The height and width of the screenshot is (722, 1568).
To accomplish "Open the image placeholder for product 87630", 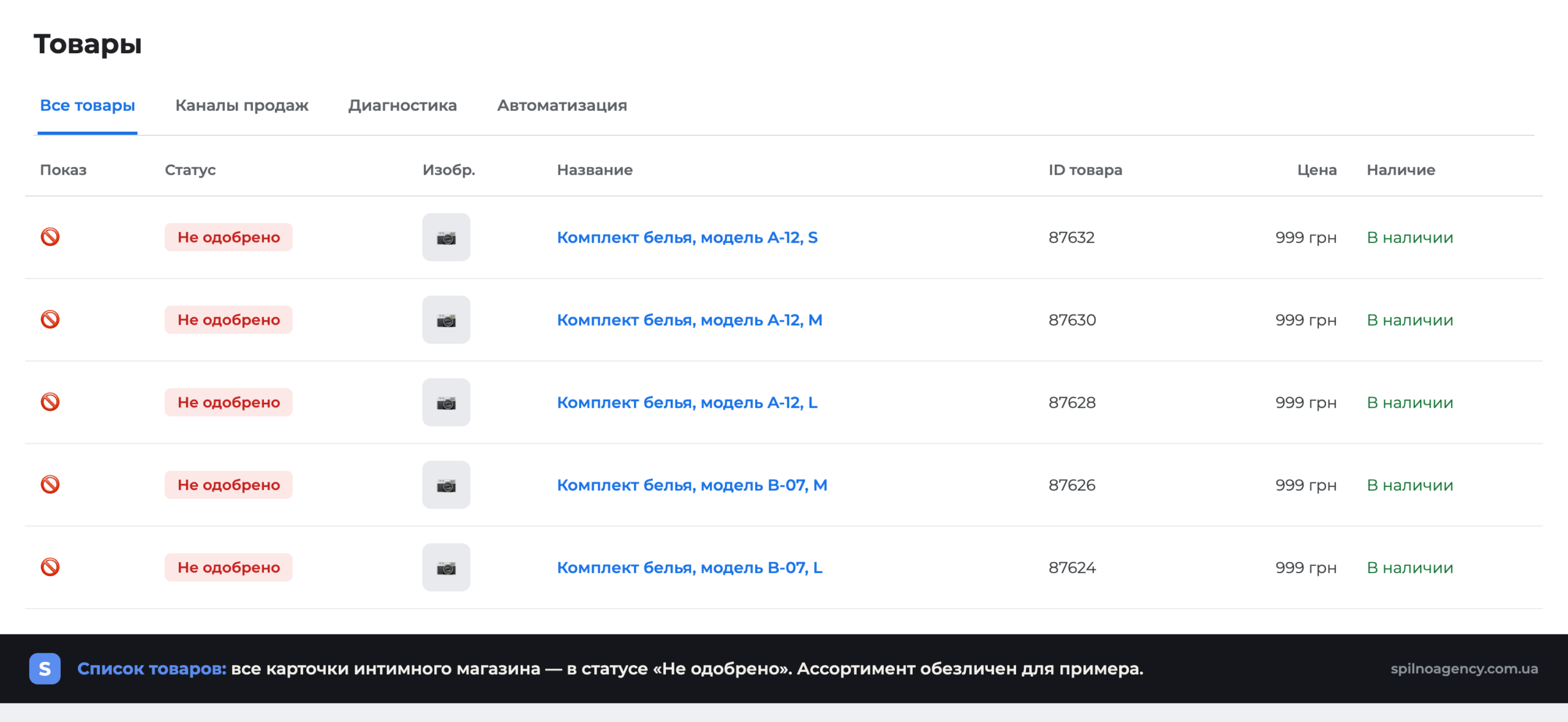I will [x=446, y=320].
